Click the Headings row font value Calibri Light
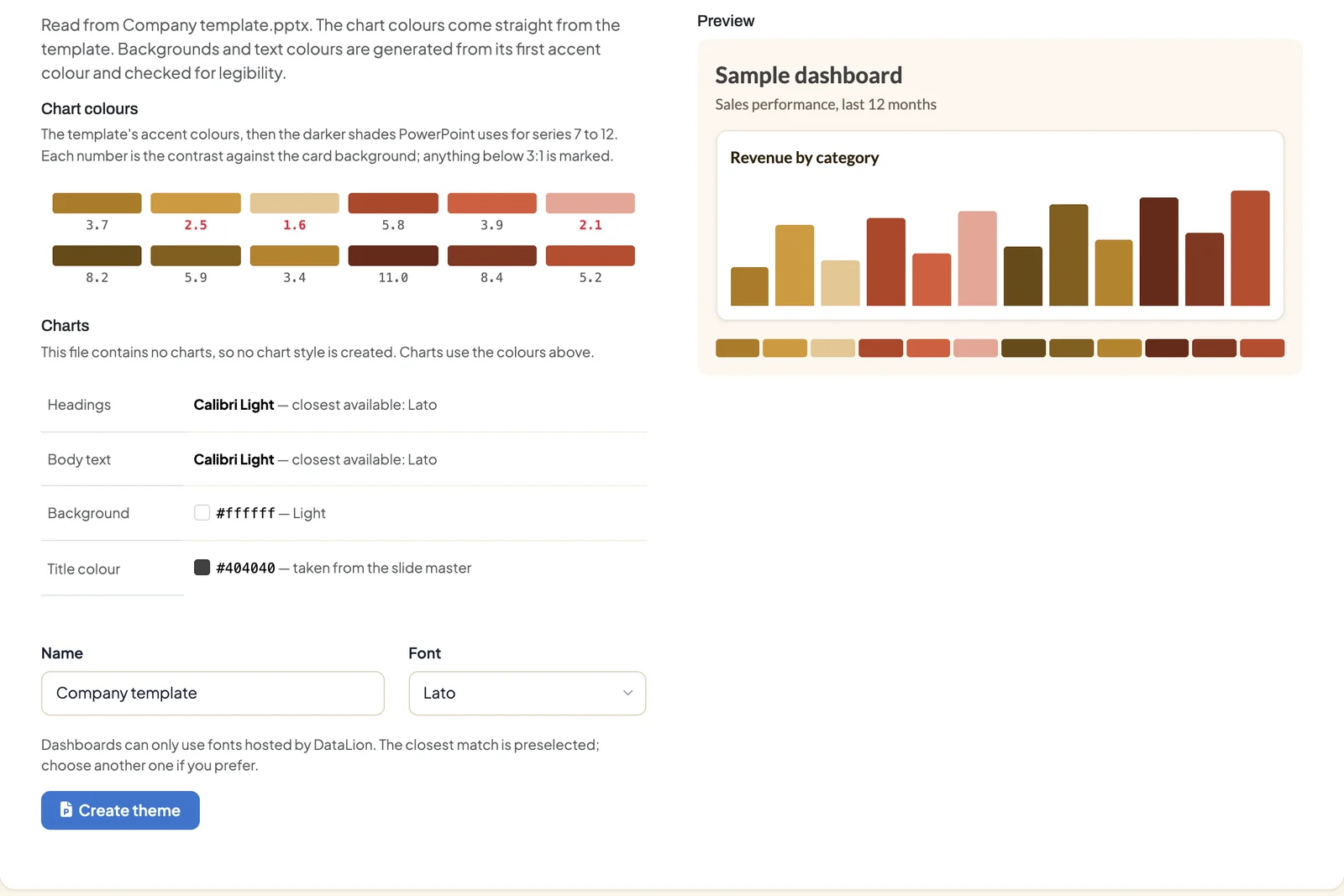The height and width of the screenshot is (896, 1344). [x=234, y=405]
